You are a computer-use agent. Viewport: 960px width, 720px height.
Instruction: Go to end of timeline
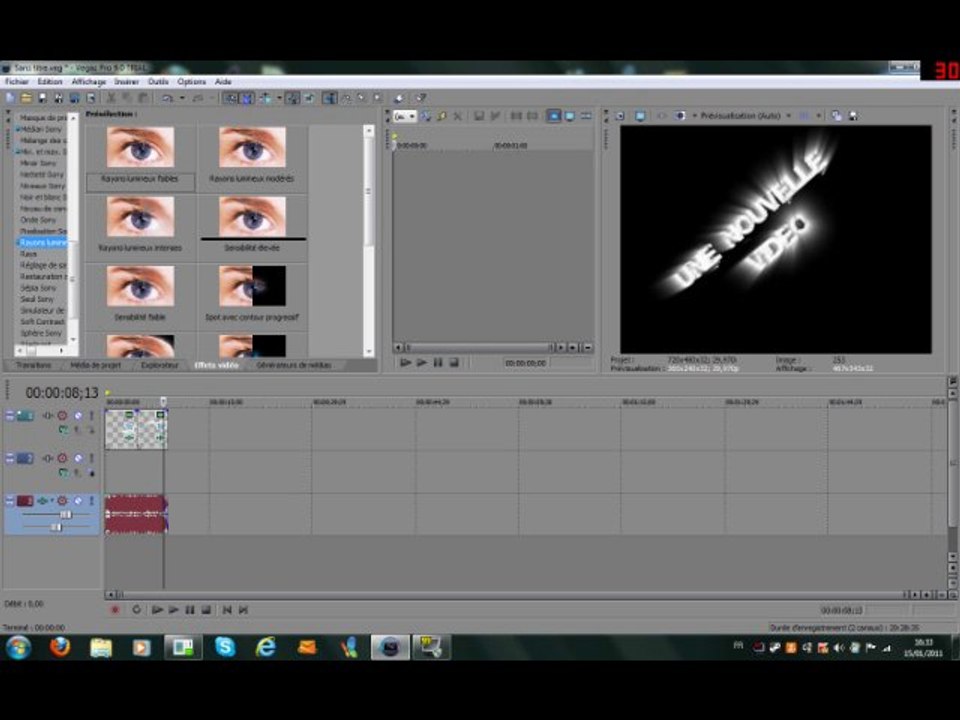(243, 610)
